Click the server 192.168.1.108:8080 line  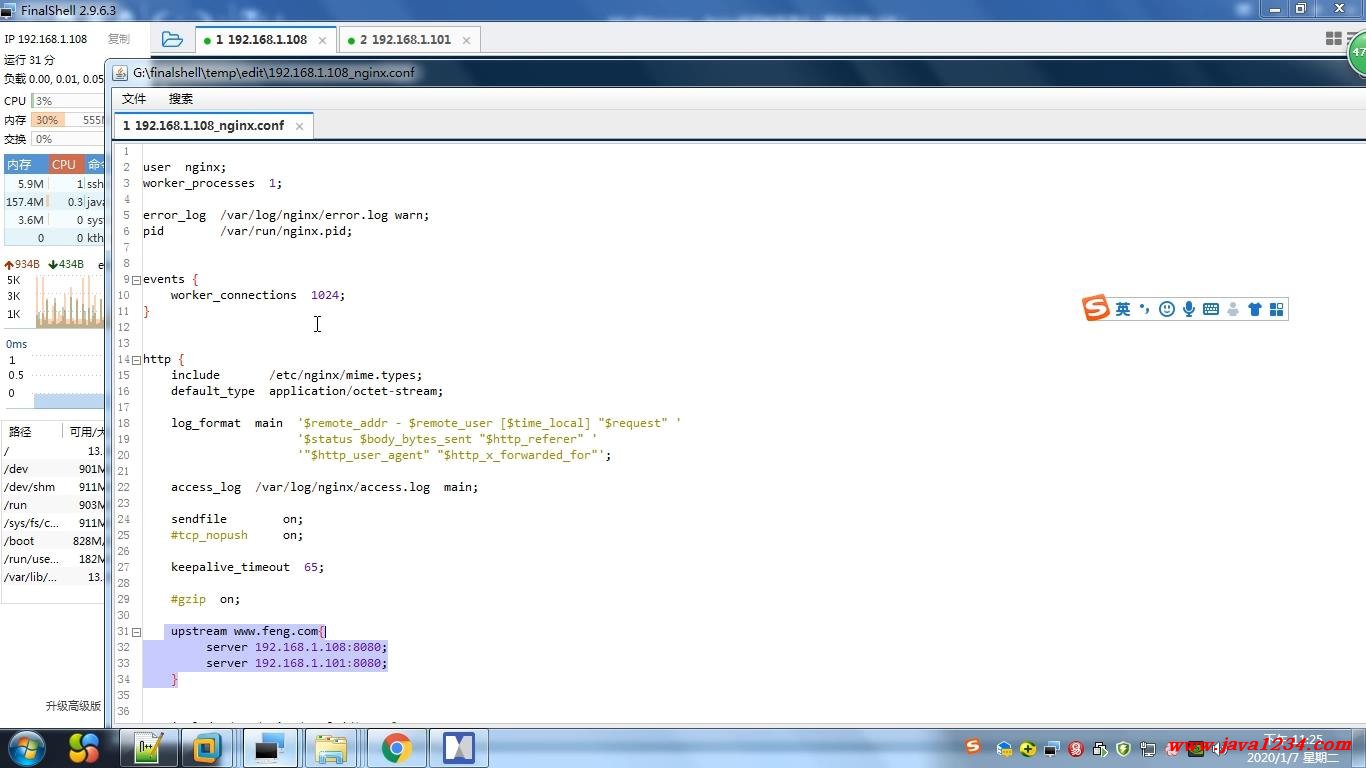click(296, 647)
